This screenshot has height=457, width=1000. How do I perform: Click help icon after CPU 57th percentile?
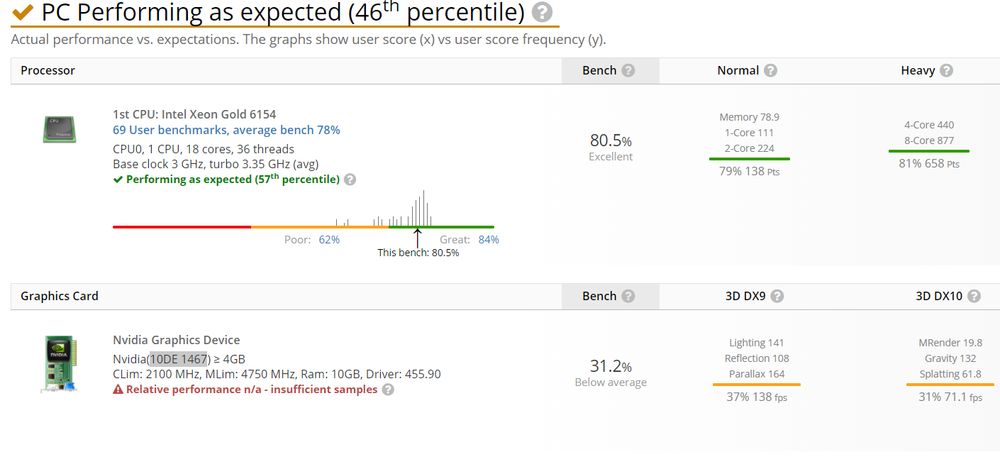pos(350,180)
